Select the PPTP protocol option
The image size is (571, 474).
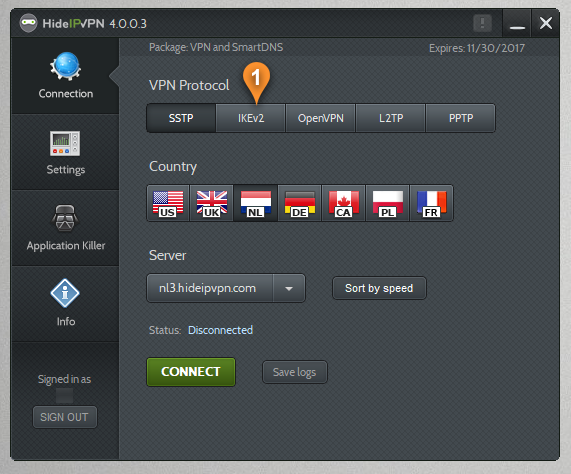coord(461,118)
